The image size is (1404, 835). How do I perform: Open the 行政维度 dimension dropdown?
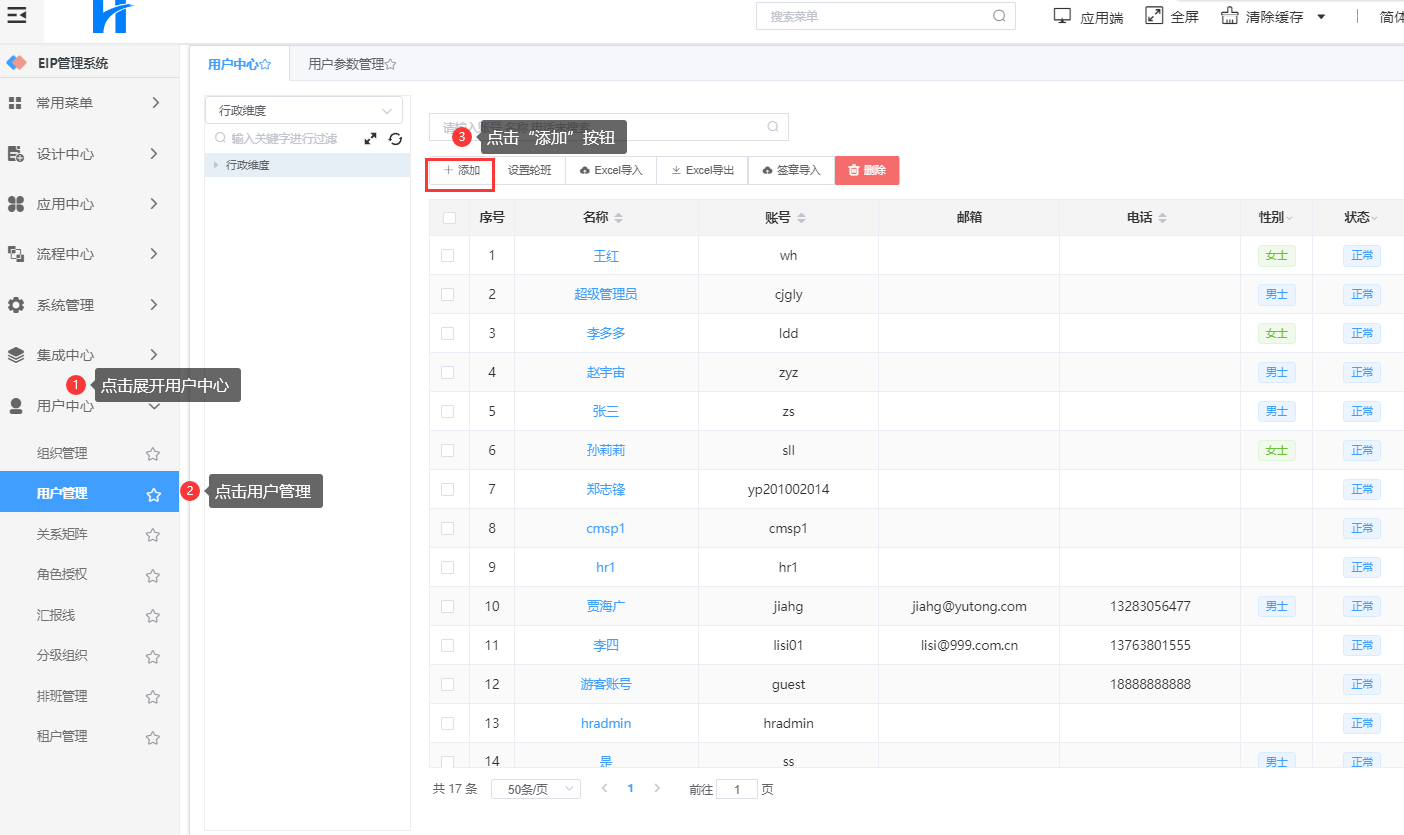coord(303,111)
